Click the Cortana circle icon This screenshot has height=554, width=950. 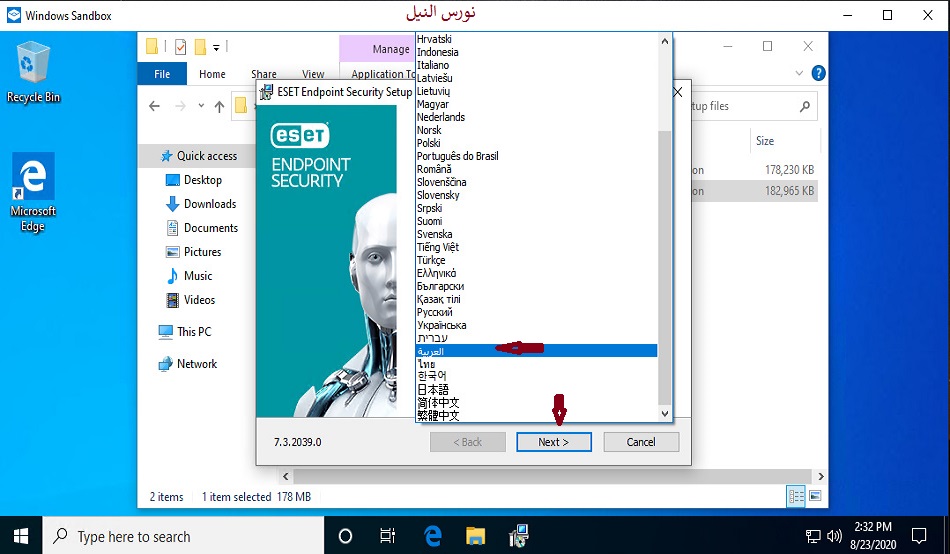[x=345, y=536]
